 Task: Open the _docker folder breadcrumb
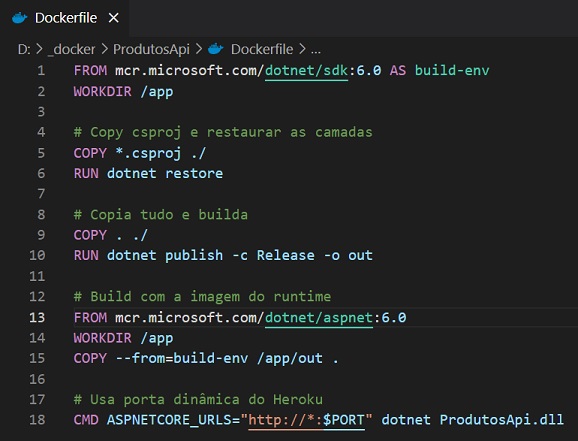[x=72, y=49]
